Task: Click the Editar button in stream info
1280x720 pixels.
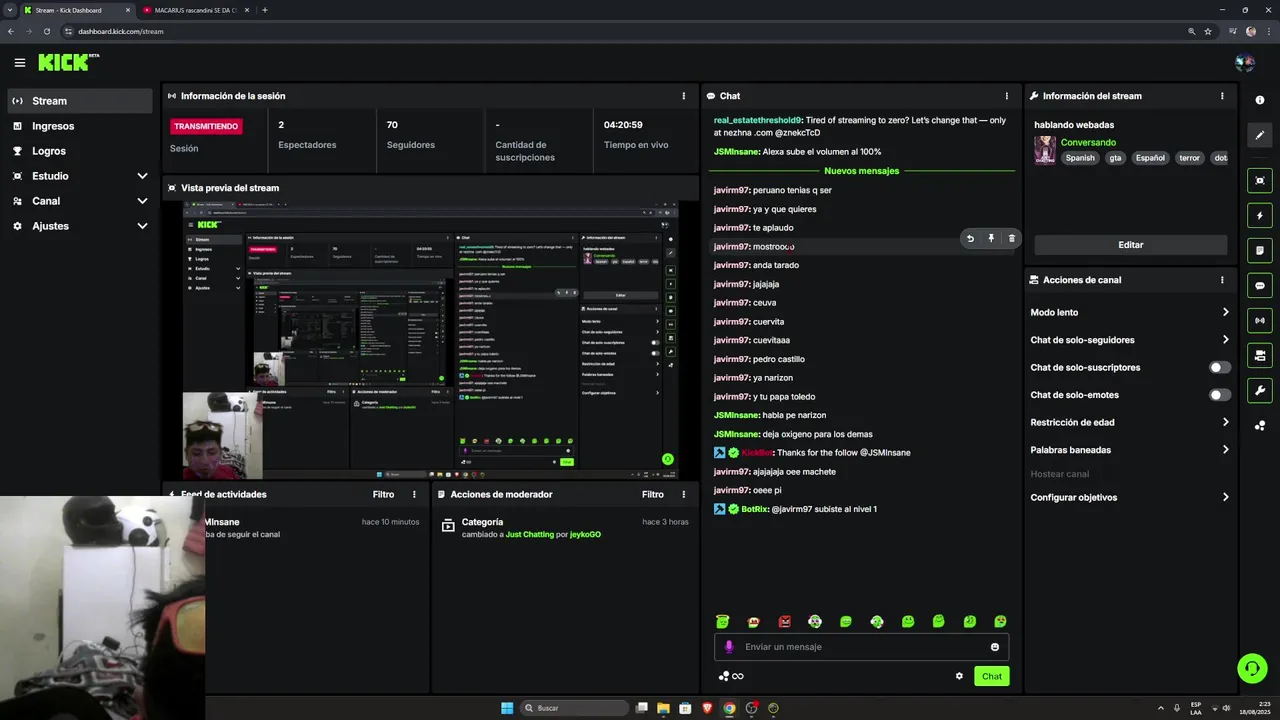Action: click(x=1130, y=245)
